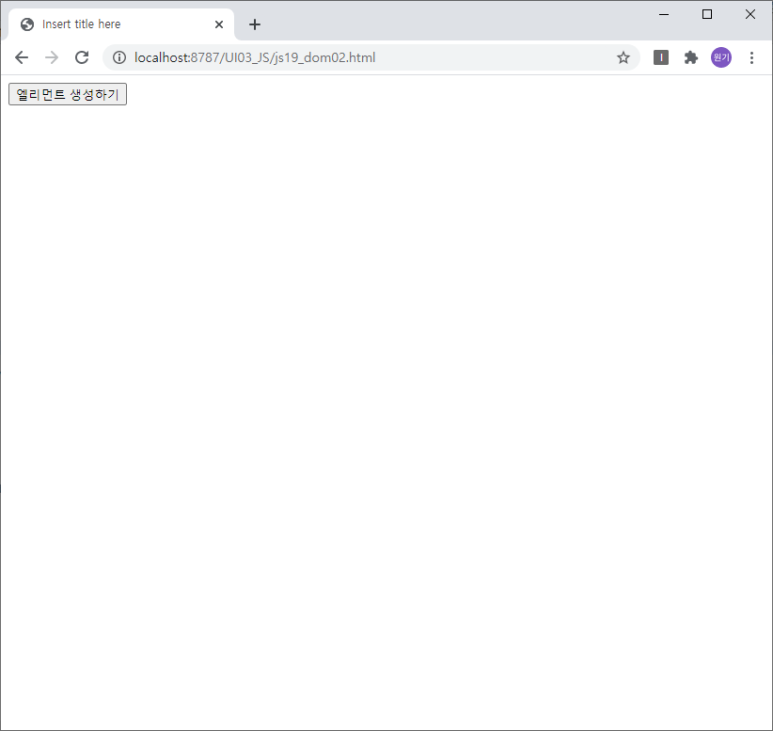The height and width of the screenshot is (731, 773).
Task: Open the dark square extension icon
Action: point(661,58)
